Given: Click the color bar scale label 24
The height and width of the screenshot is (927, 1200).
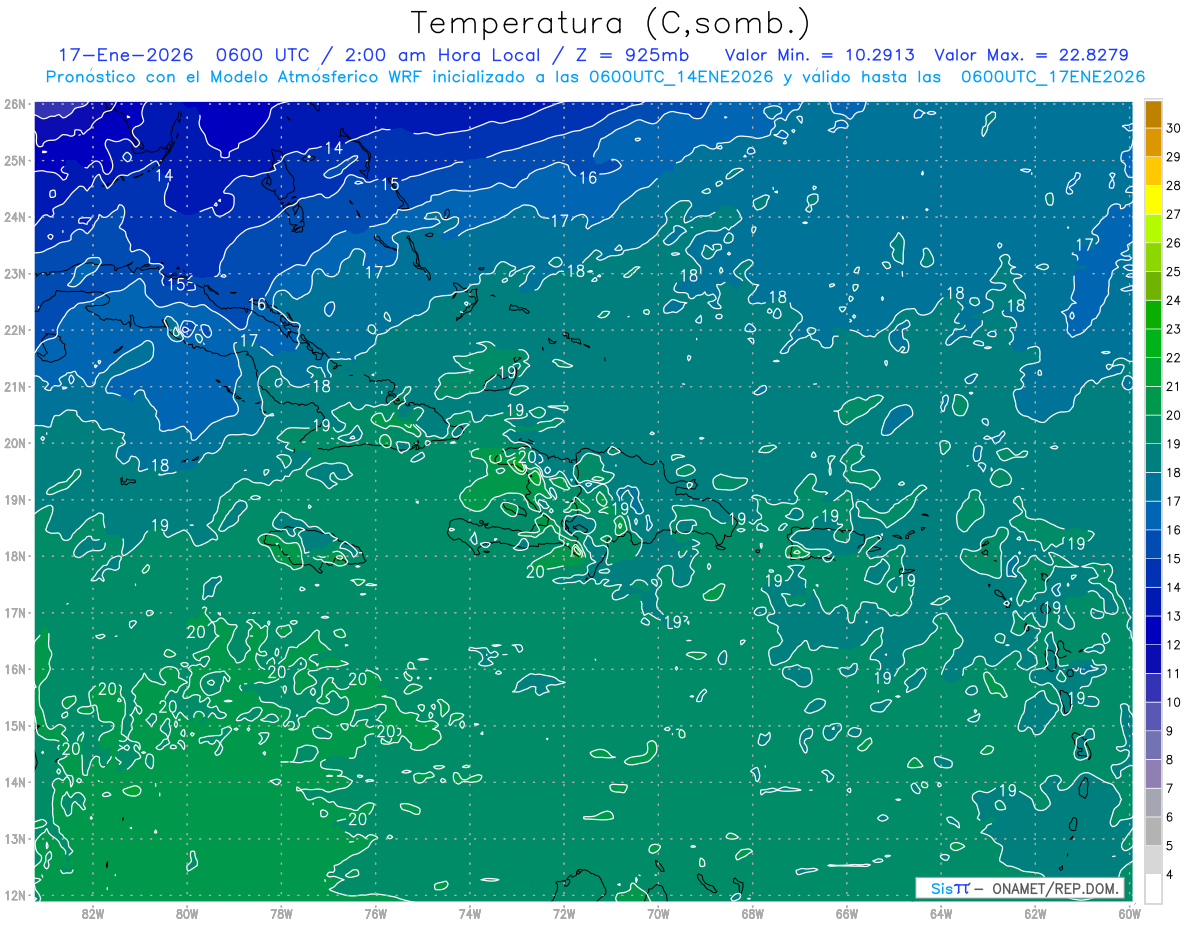Looking at the screenshot, I should click(x=1173, y=300).
